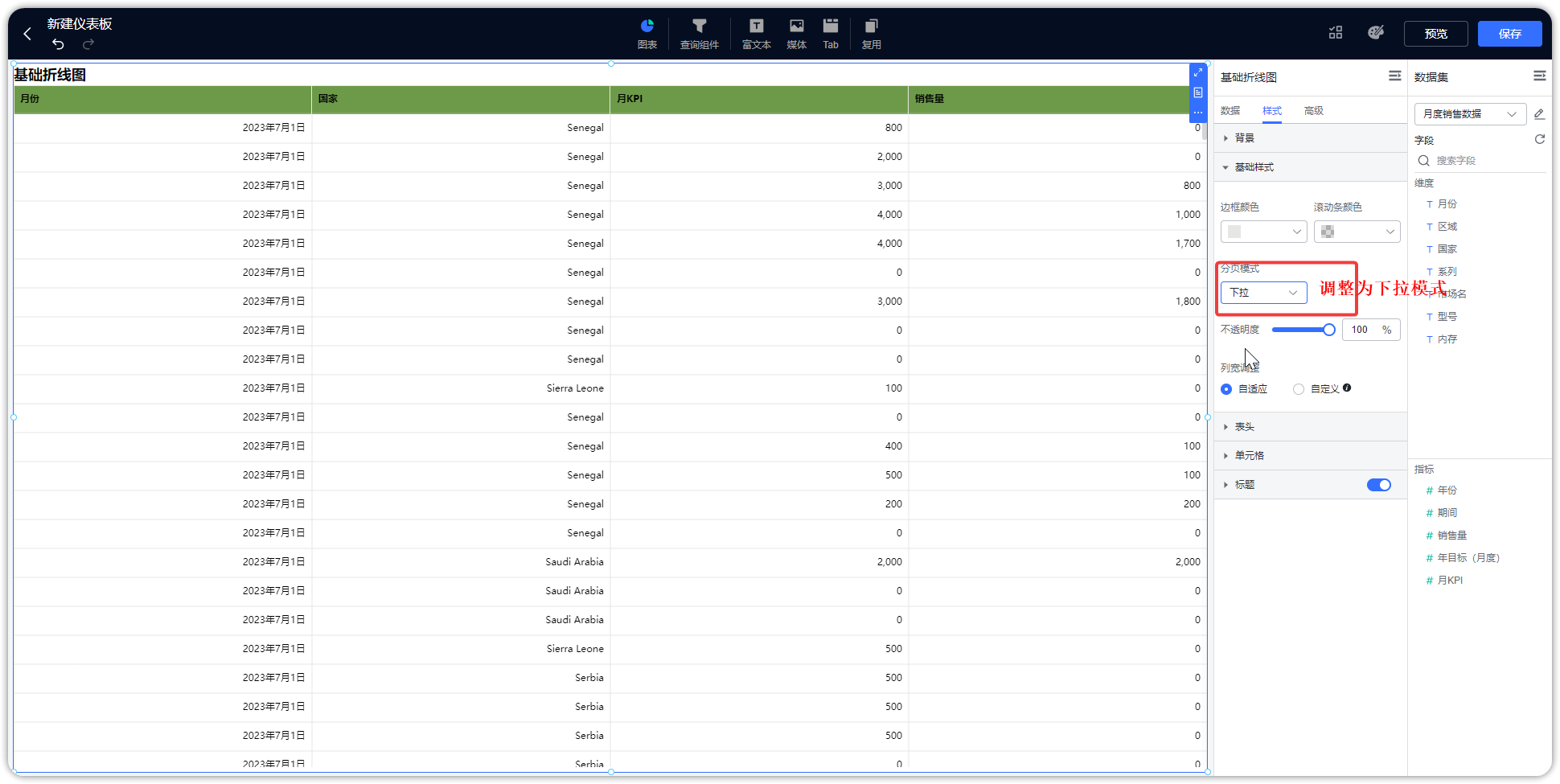Screen dimensions: 1560x784
Task: Undo the last dashboard change
Action: tap(58, 43)
